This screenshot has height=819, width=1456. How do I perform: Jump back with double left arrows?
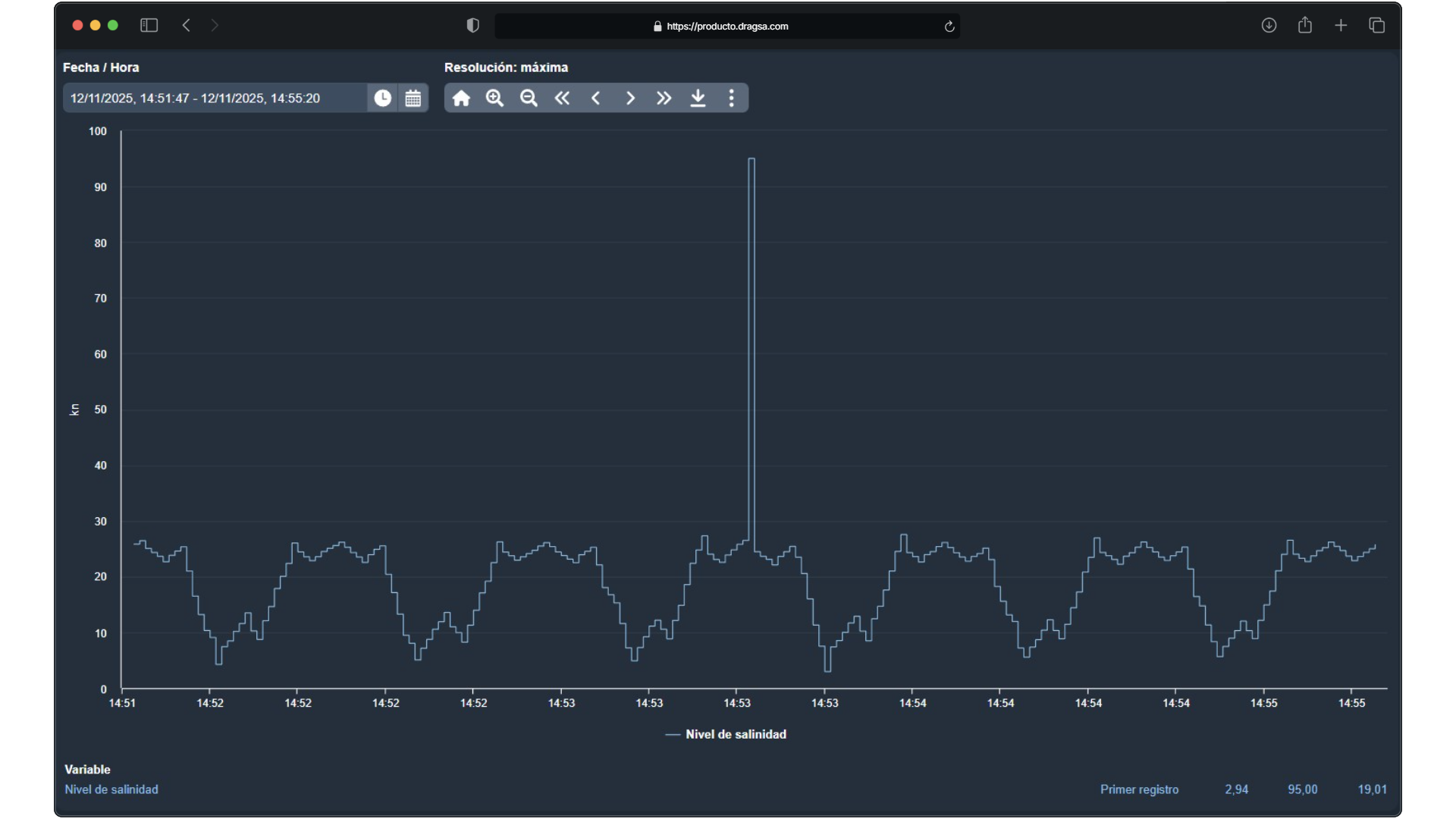click(562, 99)
